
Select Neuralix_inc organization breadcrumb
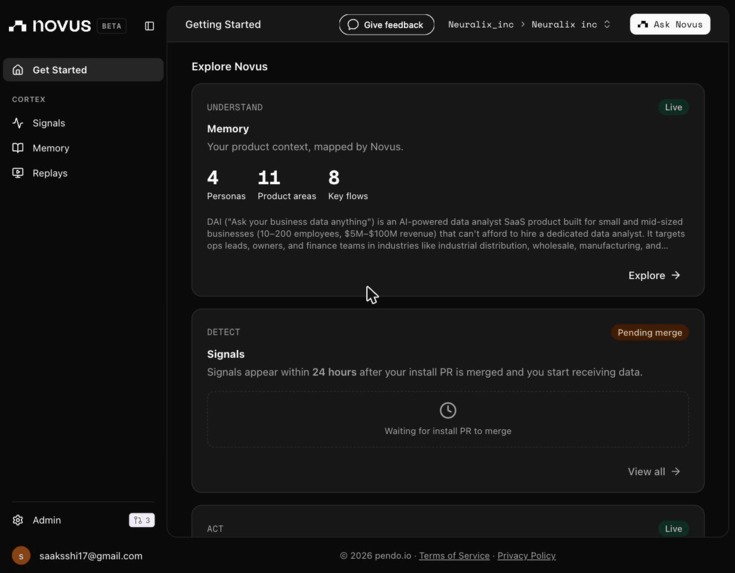[481, 24]
